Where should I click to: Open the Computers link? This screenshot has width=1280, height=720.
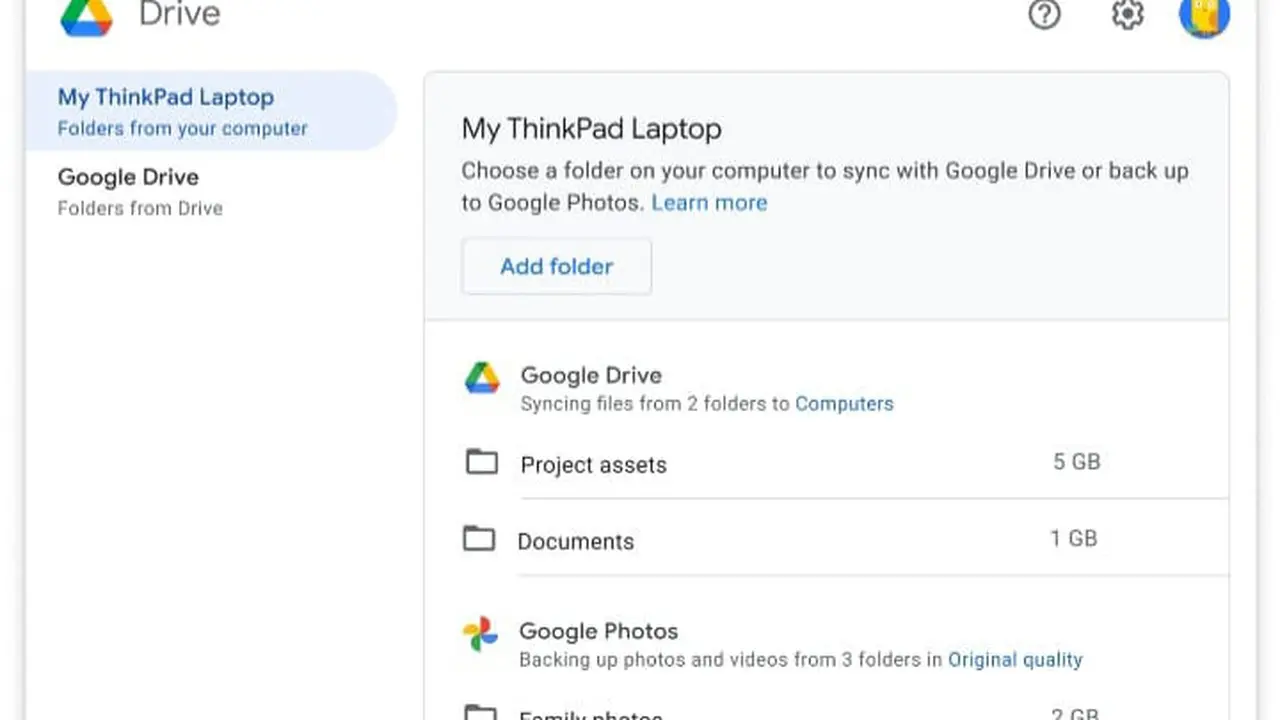[844, 404]
